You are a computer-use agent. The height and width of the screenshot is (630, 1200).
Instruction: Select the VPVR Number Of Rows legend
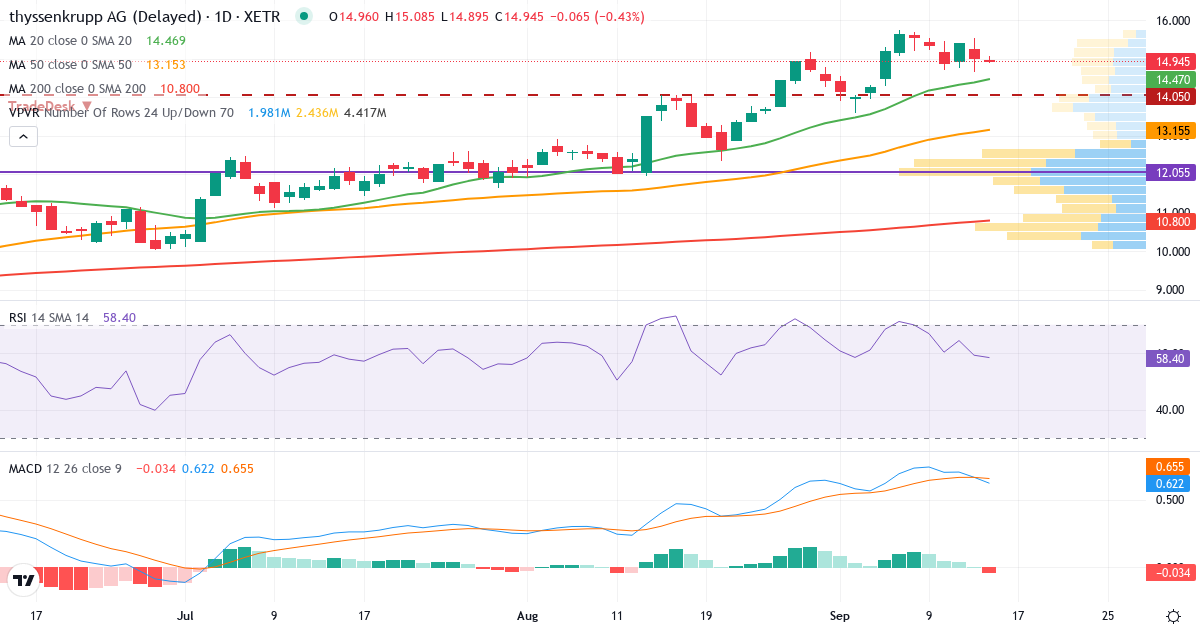tap(121, 113)
